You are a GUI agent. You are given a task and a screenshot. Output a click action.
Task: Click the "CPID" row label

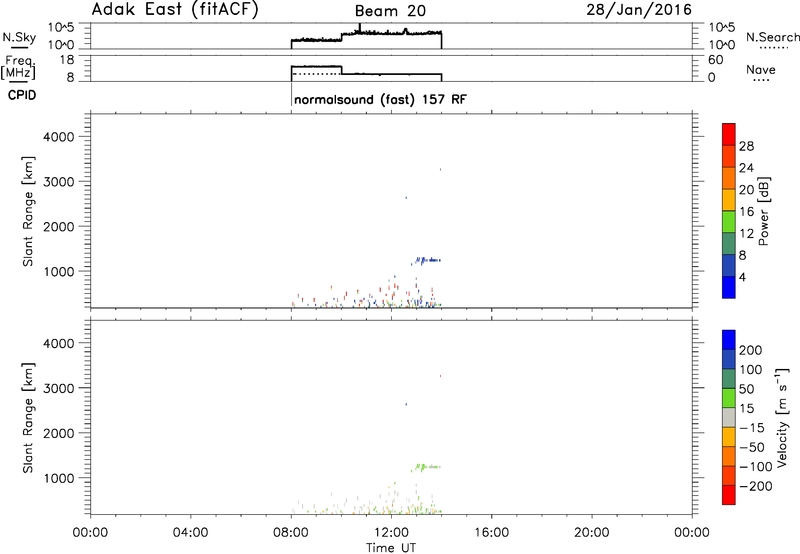[x=22, y=95]
